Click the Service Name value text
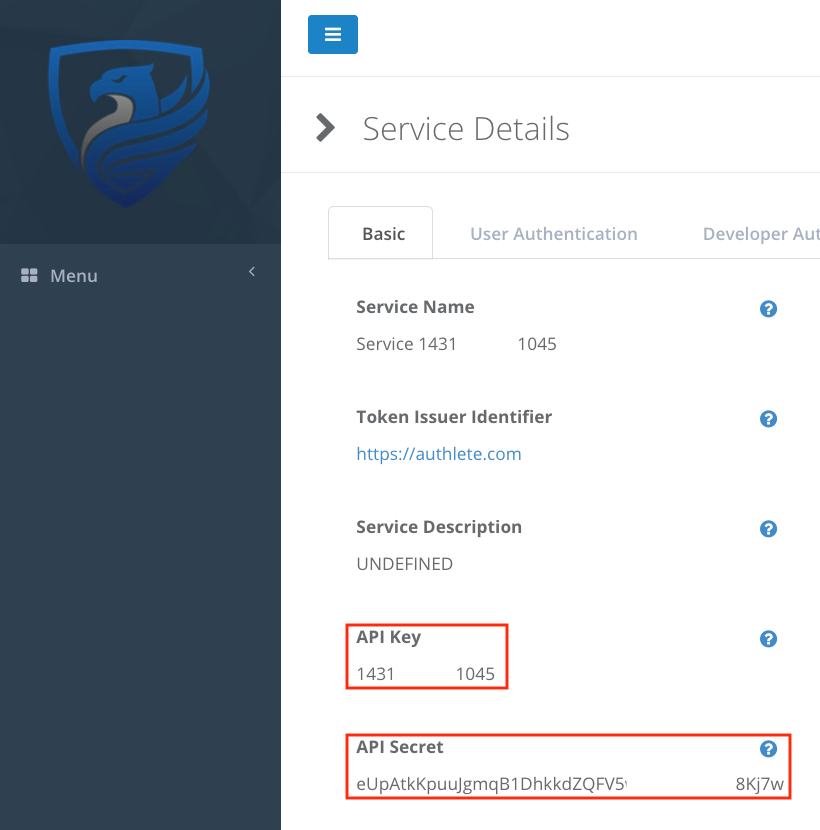Screen dimensions: 820x830 tap(455, 344)
